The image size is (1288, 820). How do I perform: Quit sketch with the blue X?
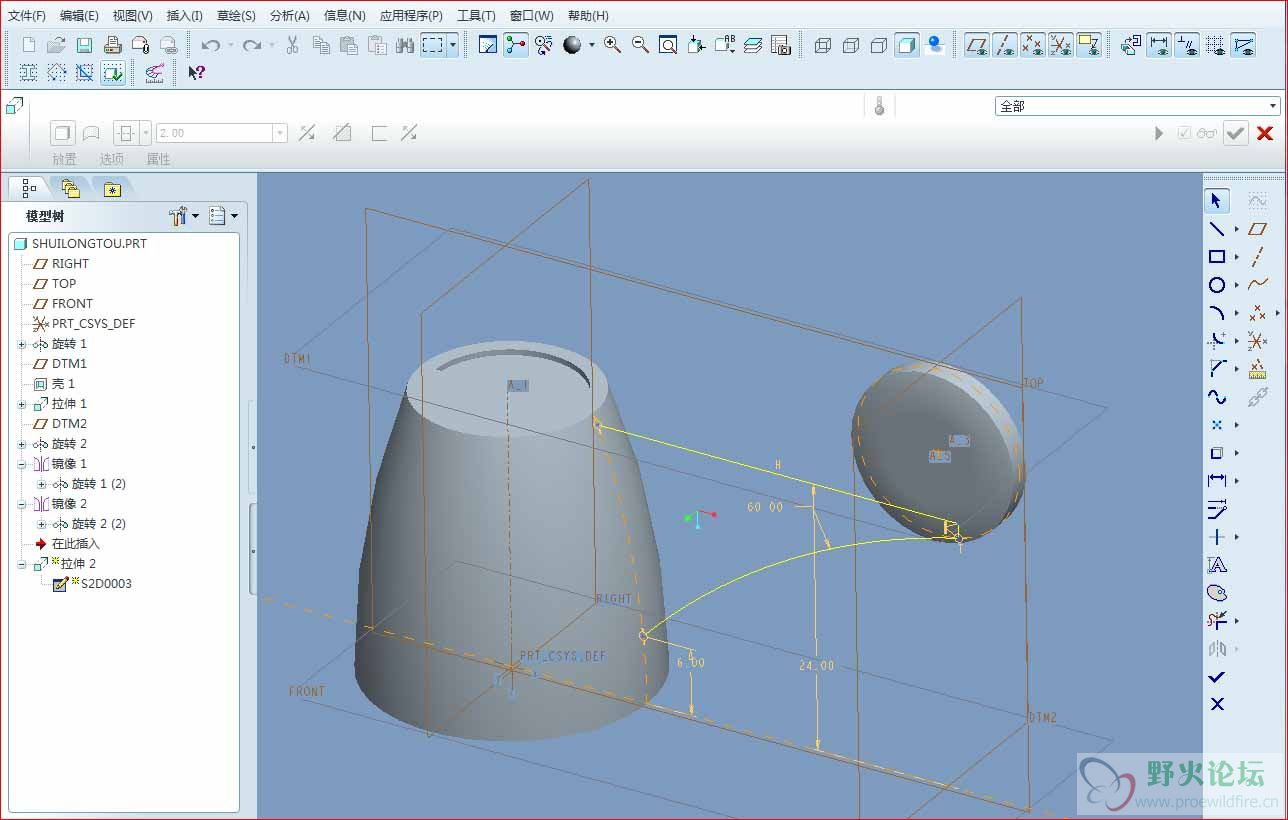[1217, 705]
